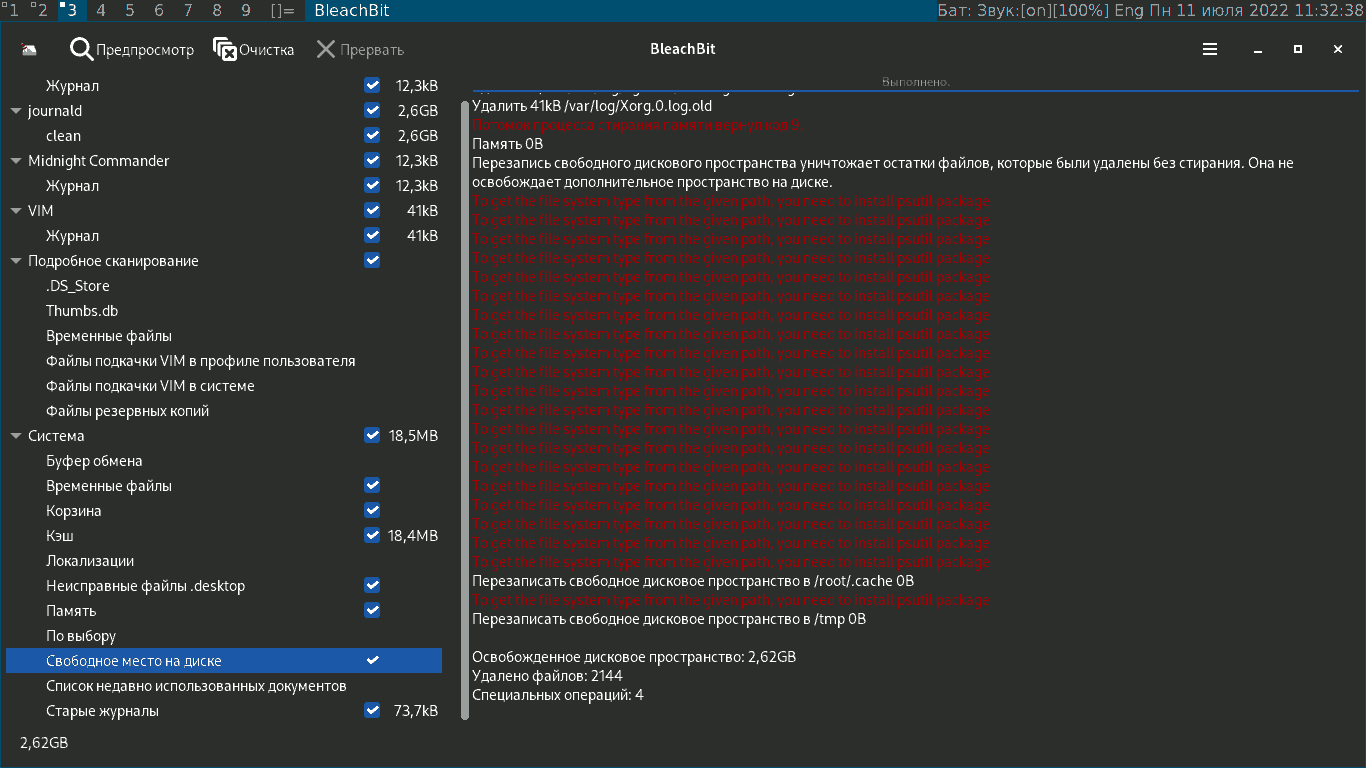
Task: Select the Thumbs.db tree item
Action: [x=82, y=311]
